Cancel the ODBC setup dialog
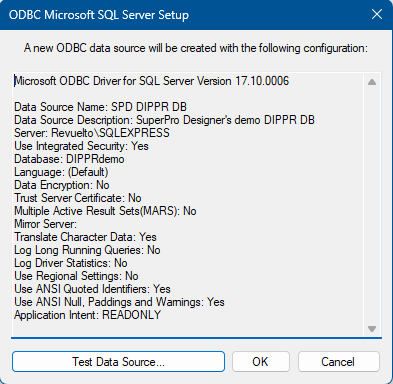Screen dimensions: 393x384 point(338,362)
